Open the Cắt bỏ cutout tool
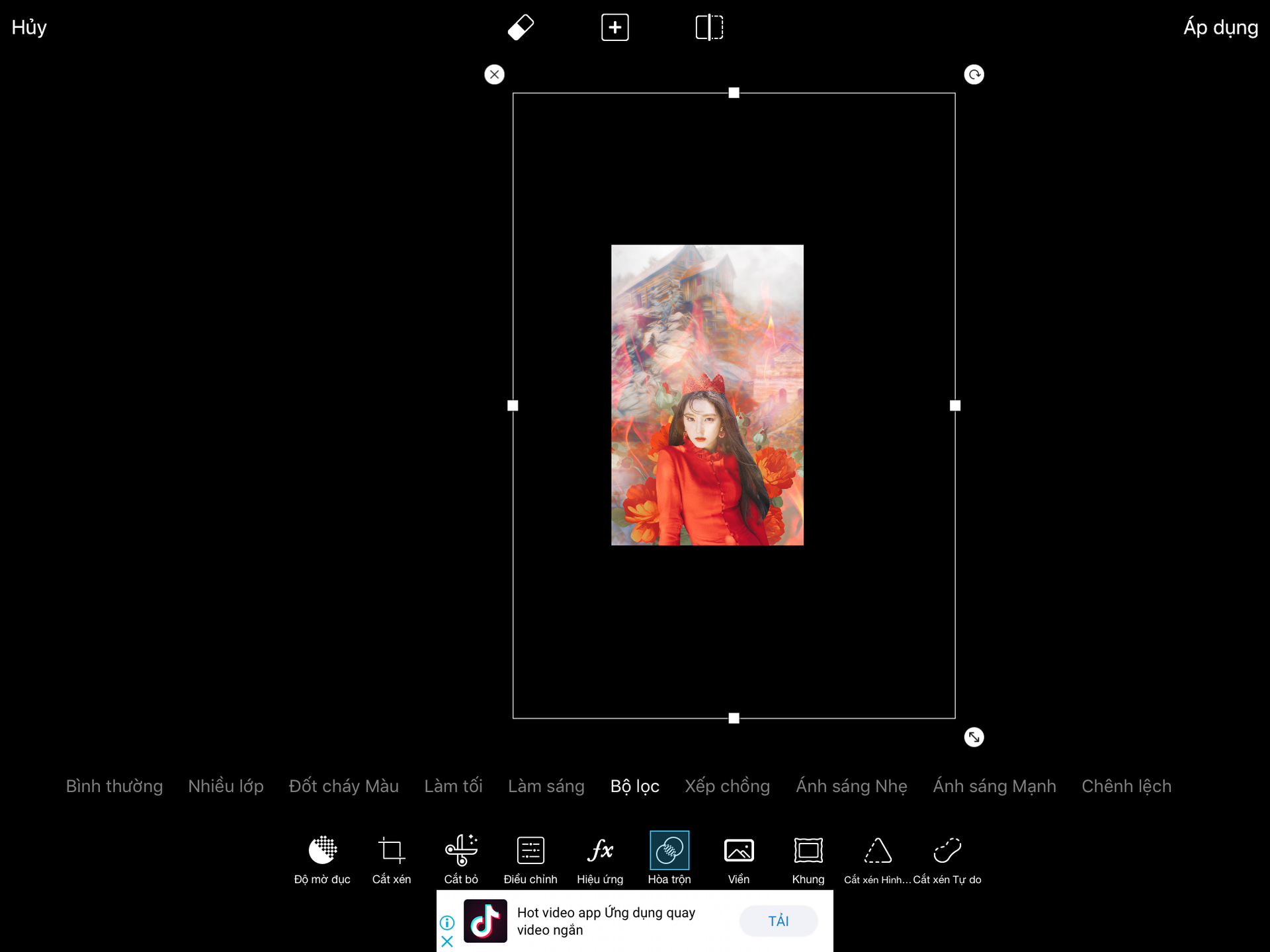1270x952 pixels. tap(461, 859)
